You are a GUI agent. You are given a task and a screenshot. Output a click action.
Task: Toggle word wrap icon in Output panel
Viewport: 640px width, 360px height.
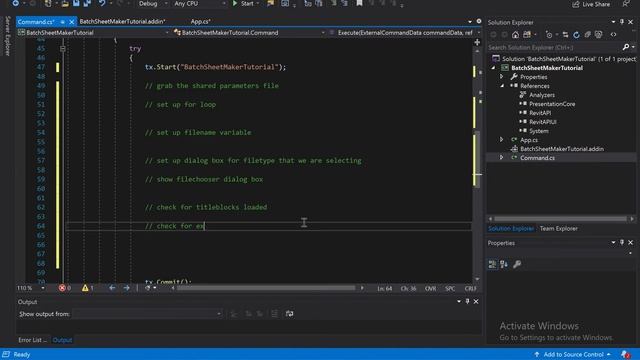[x=289, y=314]
